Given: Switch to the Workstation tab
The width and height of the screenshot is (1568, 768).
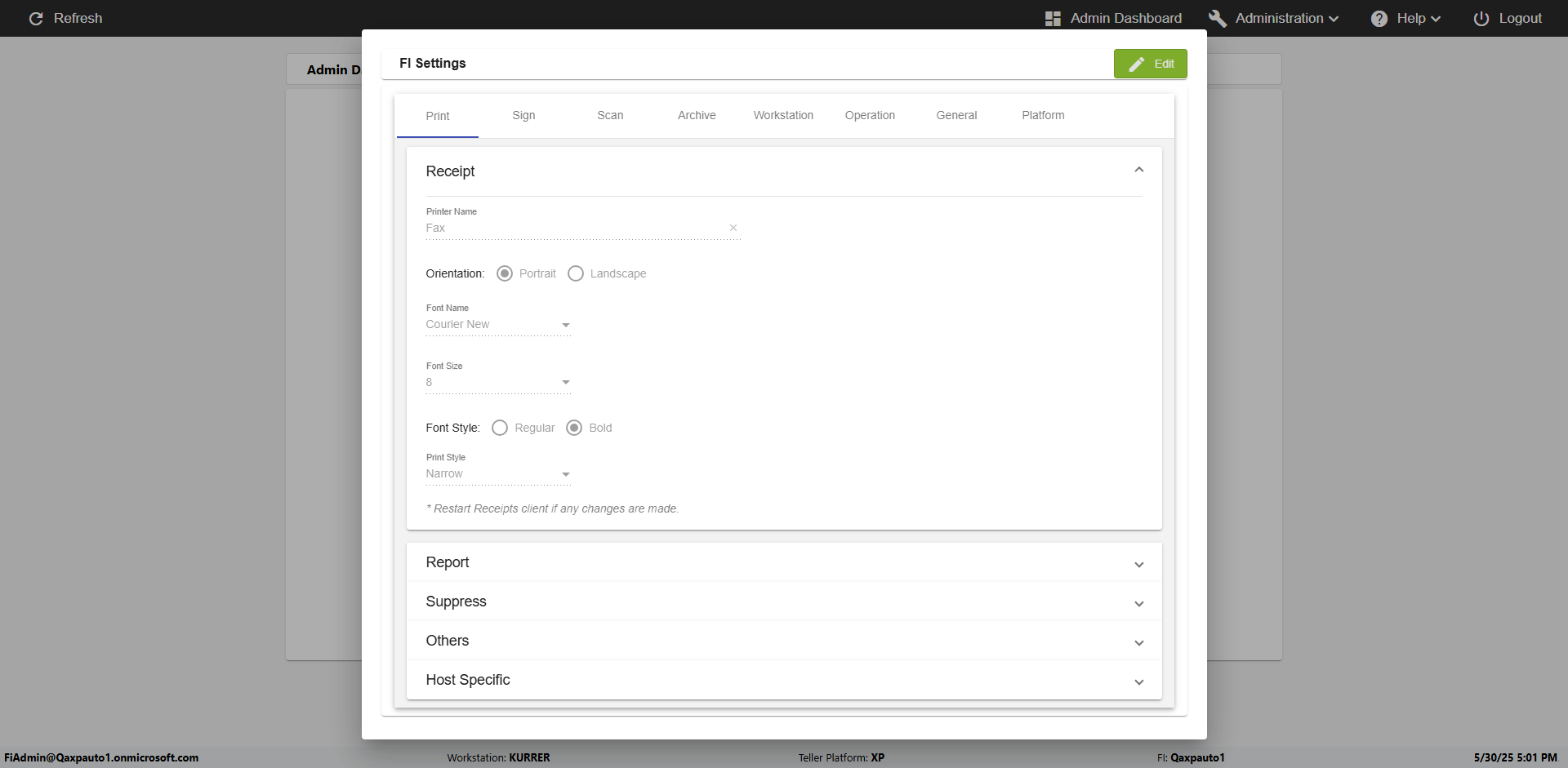Looking at the screenshot, I should click(783, 116).
